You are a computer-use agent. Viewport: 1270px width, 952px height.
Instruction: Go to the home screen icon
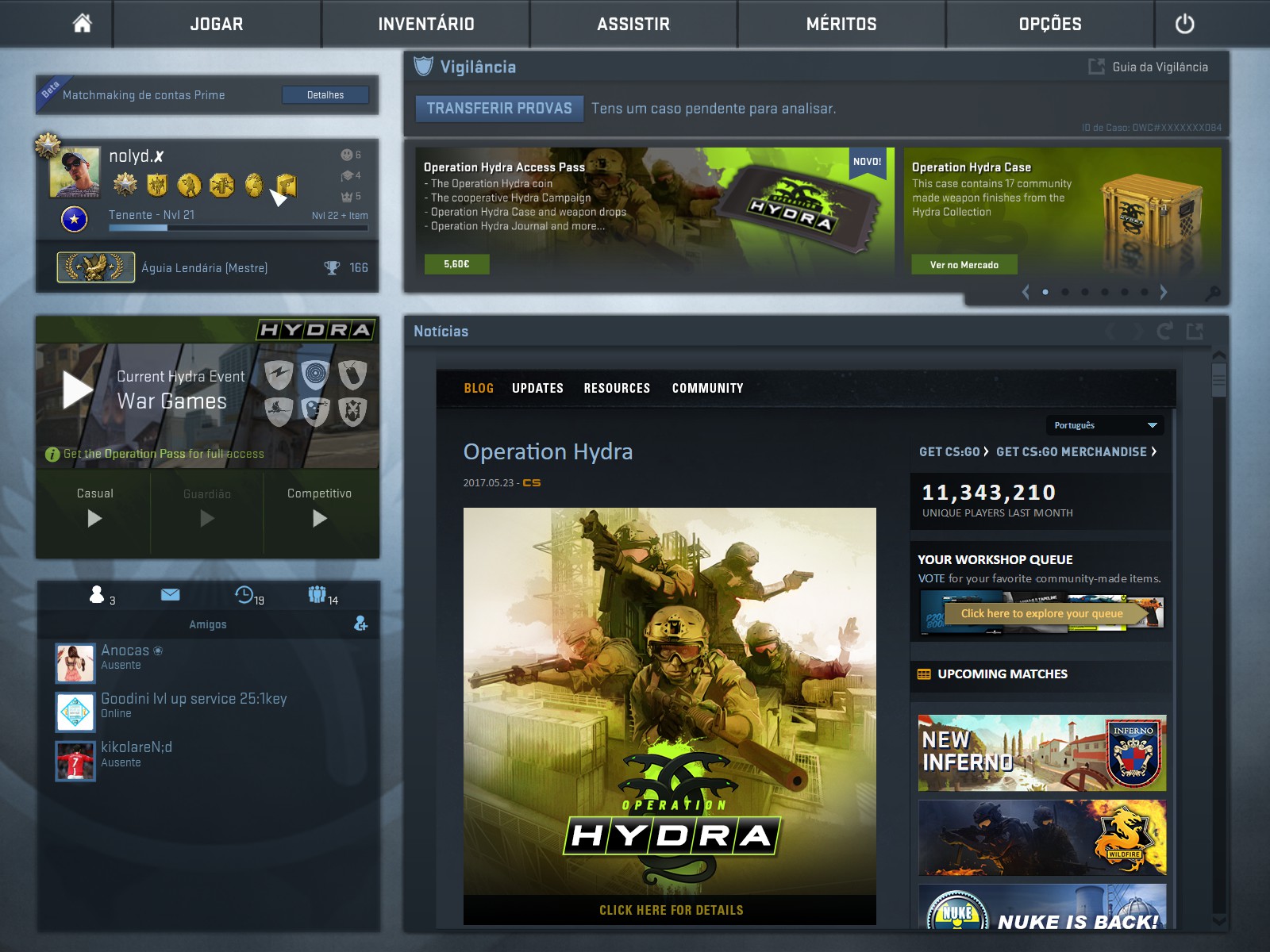pos(82,24)
